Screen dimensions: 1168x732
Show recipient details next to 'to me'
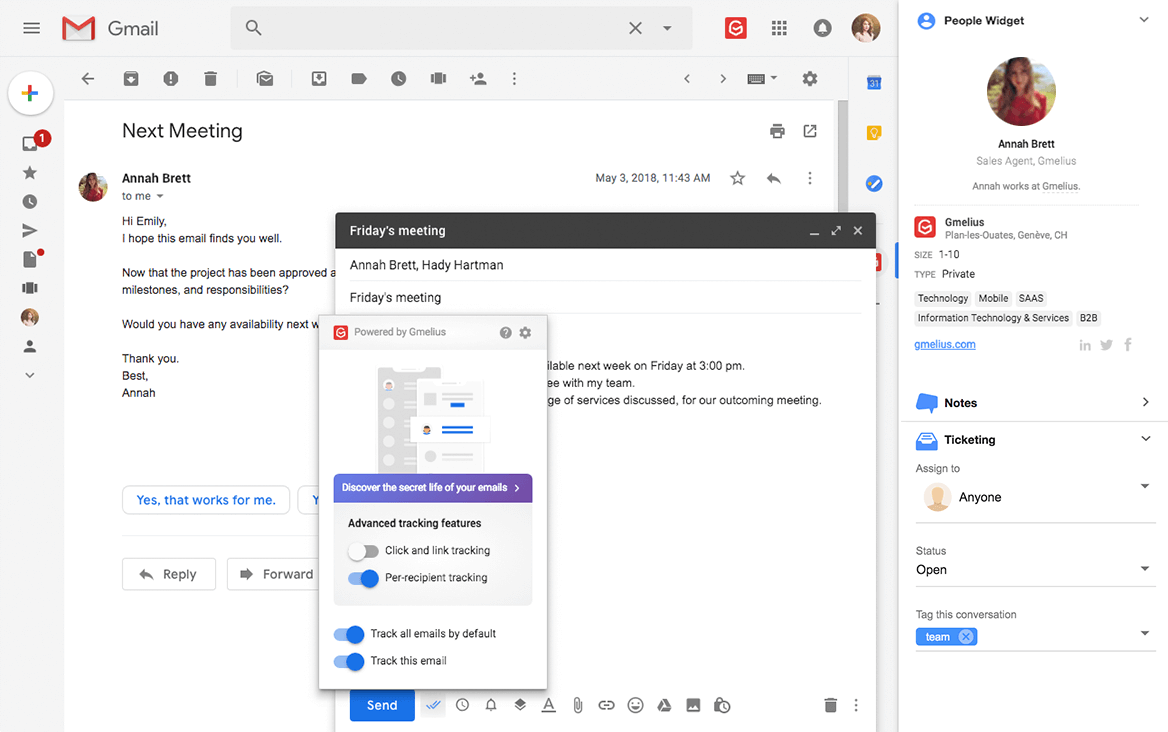click(x=159, y=197)
